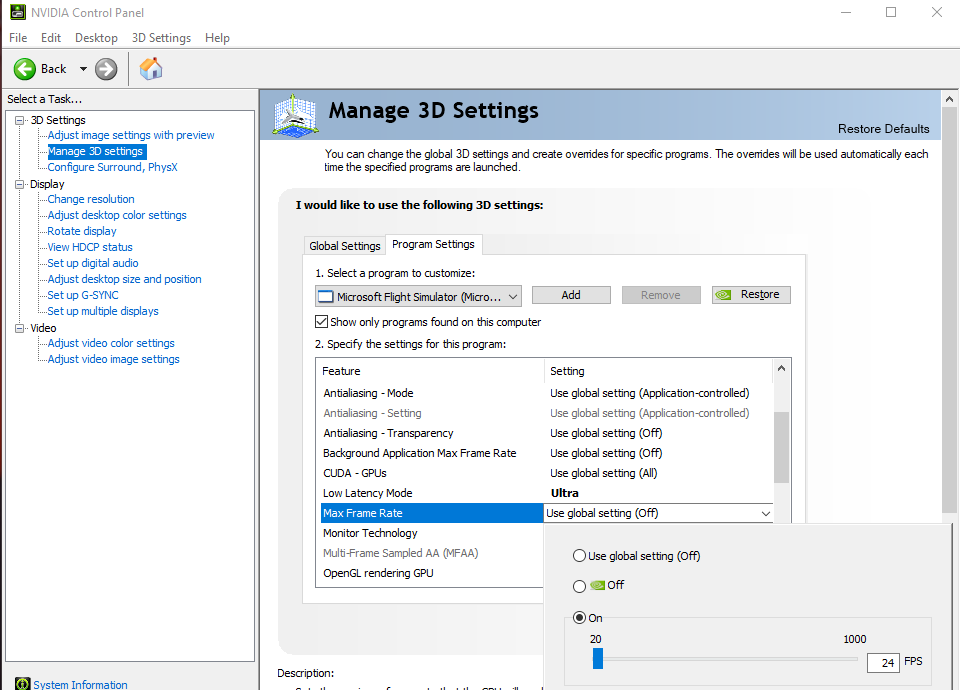Collapse the 3D Settings tree node

[x=20, y=120]
